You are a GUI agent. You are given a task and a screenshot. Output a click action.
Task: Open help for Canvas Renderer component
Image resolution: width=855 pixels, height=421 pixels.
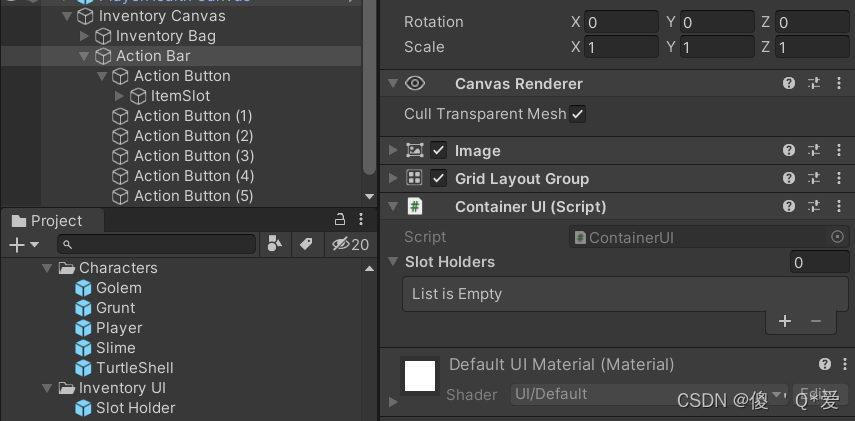(x=788, y=83)
